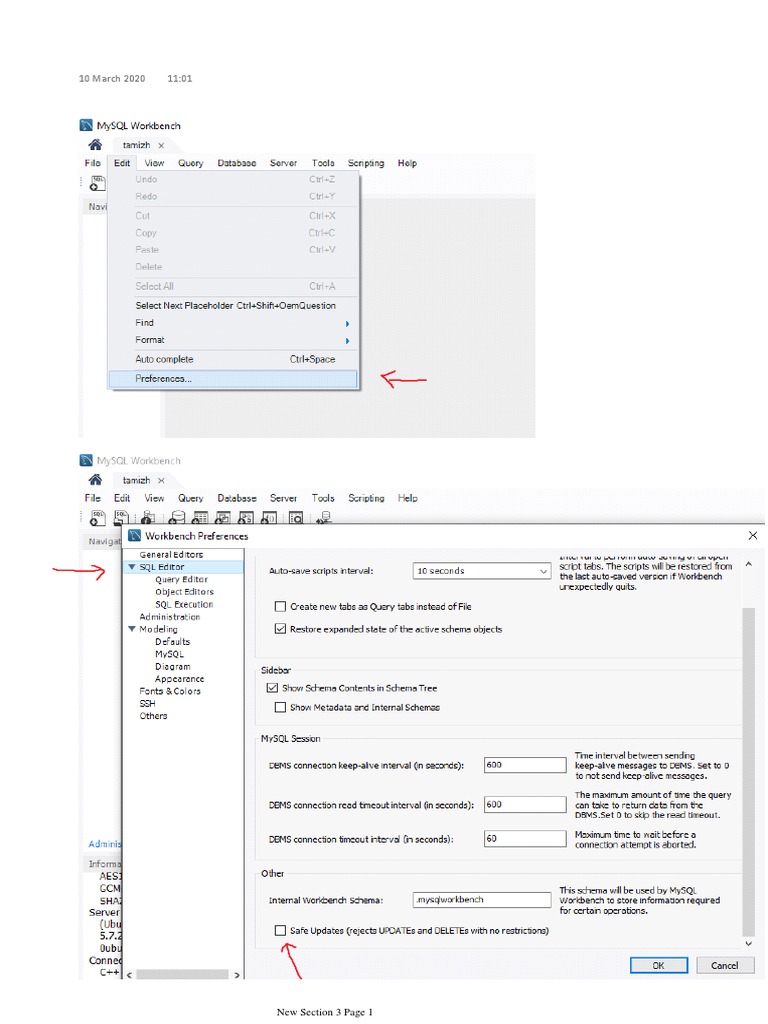Click the reconnect to DBMS toolbar icon
This screenshot has width=768, height=1024.
(324, 518)
